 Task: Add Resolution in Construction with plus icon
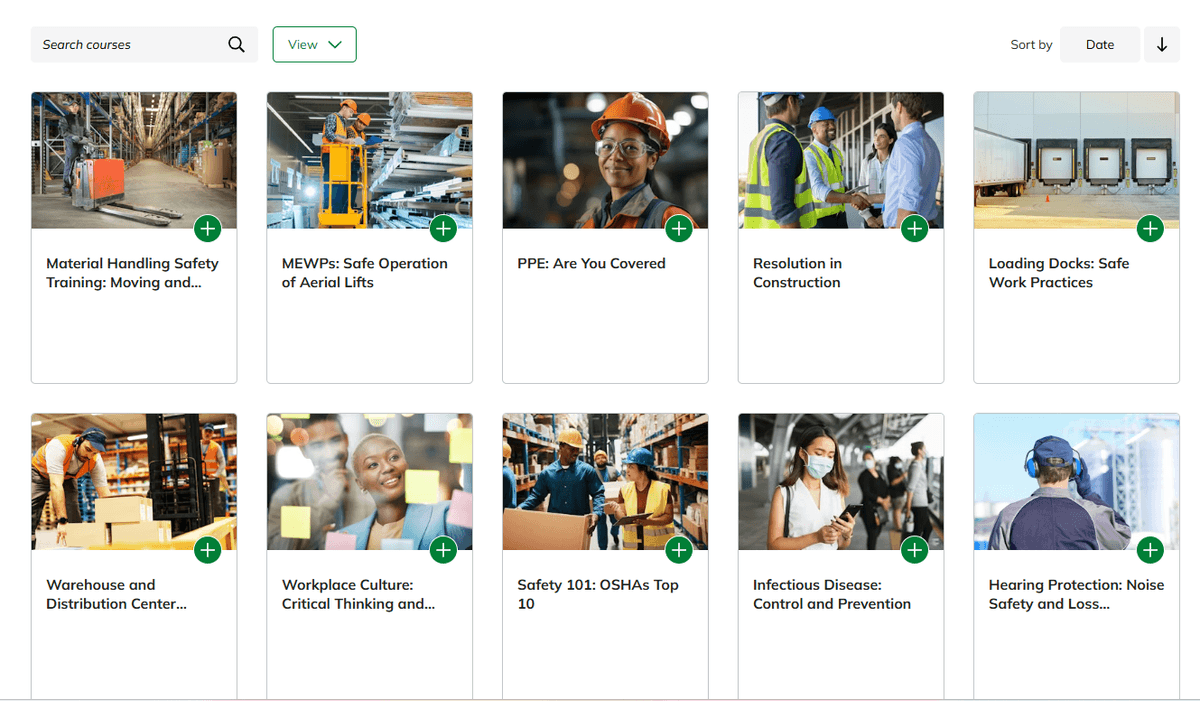click(x=914, y=229)
